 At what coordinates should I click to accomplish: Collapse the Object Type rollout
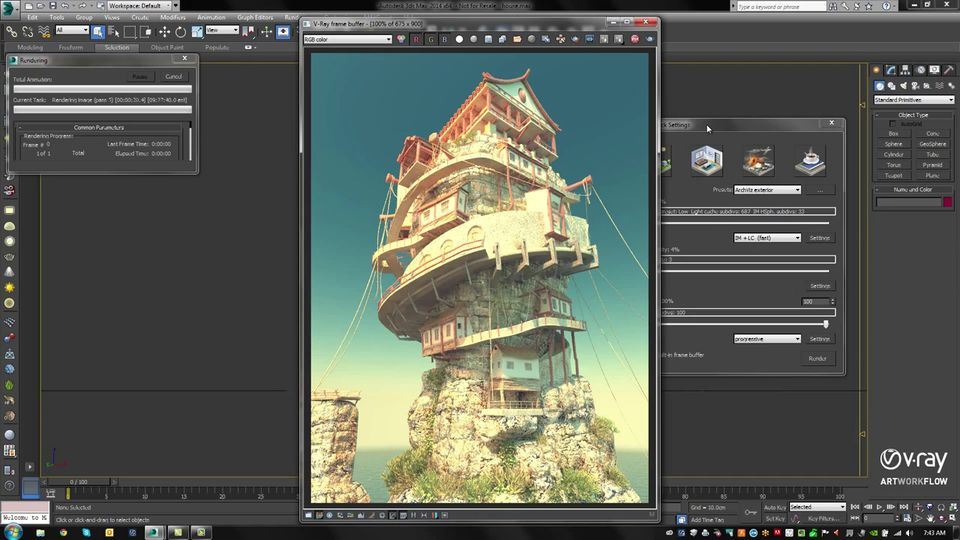pyautogui.click(x=913, y=114)
